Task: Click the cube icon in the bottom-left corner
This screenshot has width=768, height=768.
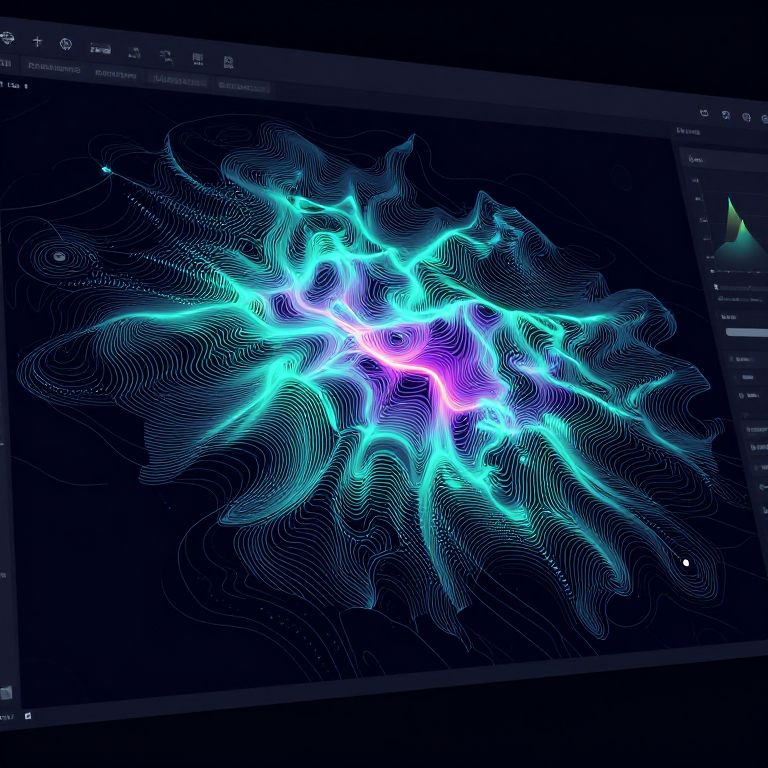Action: point(7,692)
